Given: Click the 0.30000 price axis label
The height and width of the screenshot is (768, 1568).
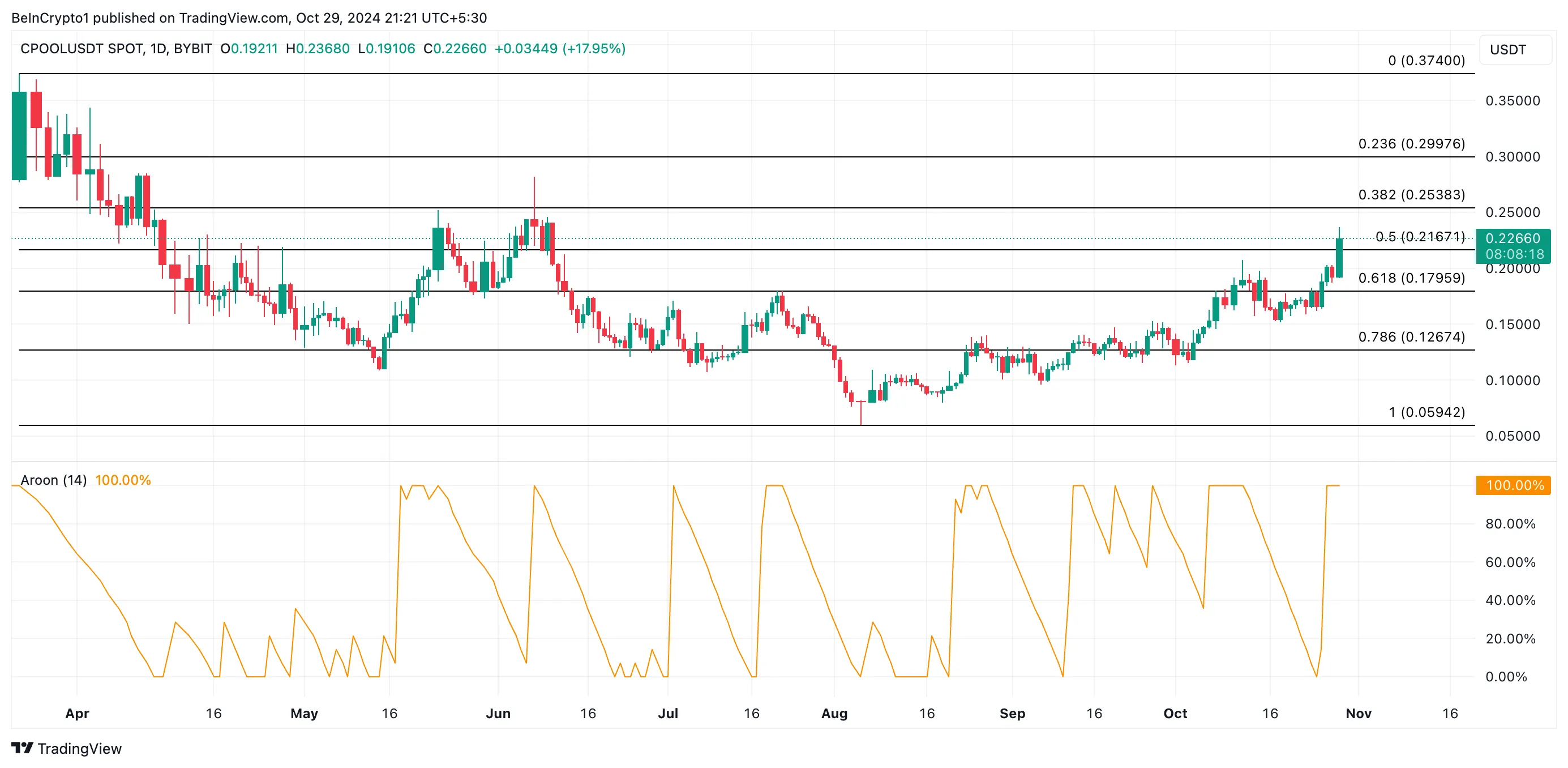Looking at the screenshot, I should pos(1513,156).
